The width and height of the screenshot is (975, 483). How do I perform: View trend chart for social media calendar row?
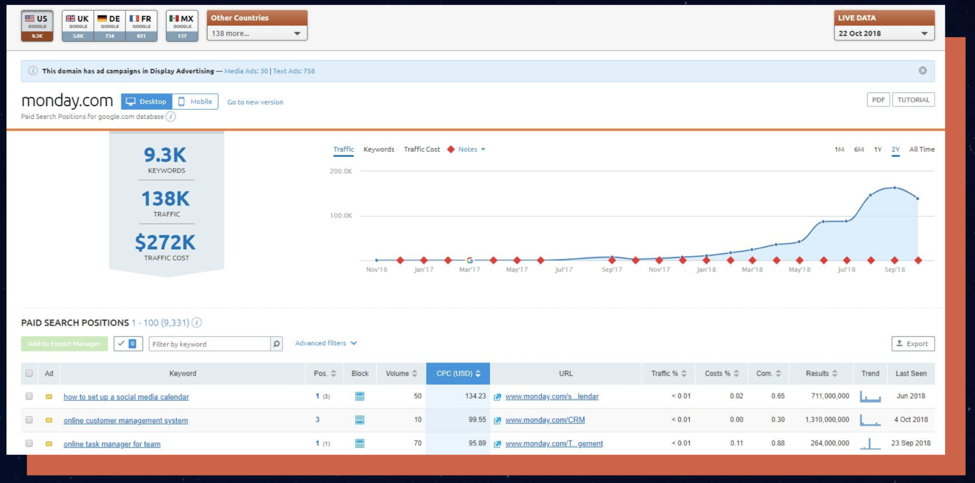click(x=871, y=397)
